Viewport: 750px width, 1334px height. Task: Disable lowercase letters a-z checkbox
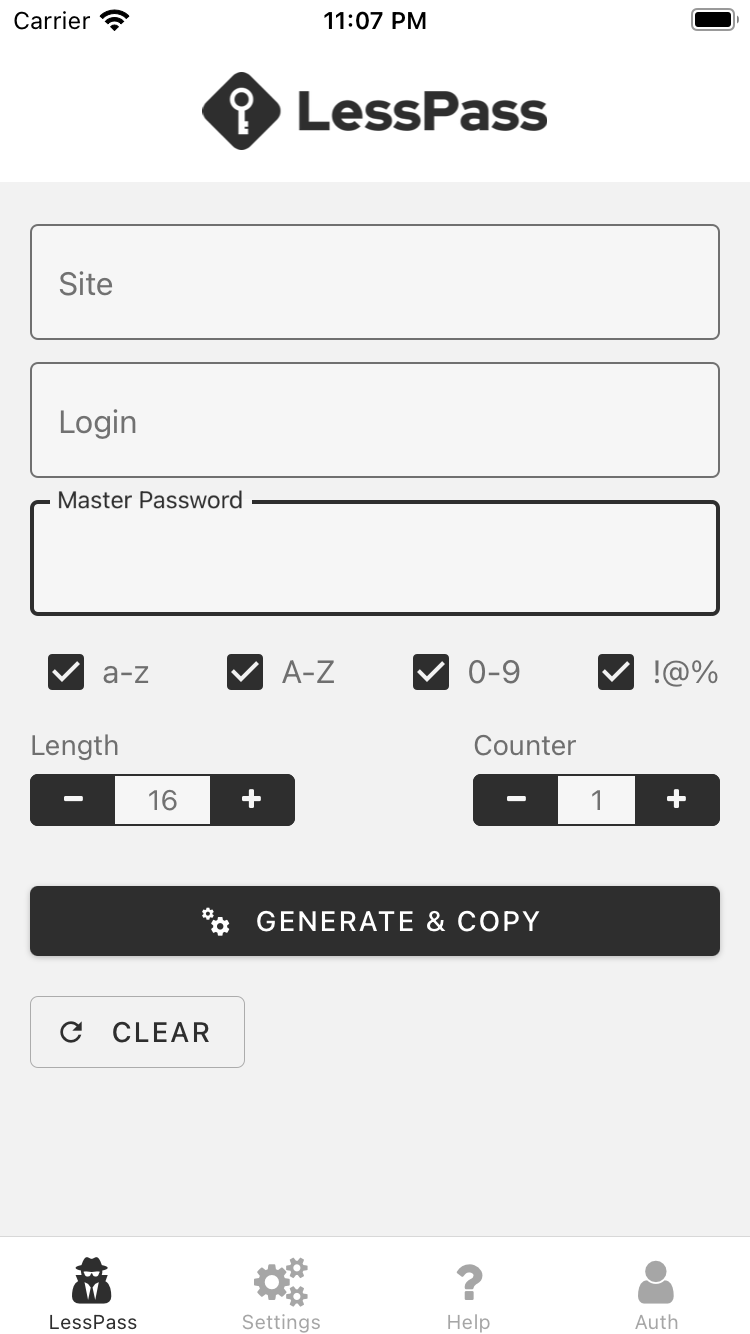(x=66, y=672)
